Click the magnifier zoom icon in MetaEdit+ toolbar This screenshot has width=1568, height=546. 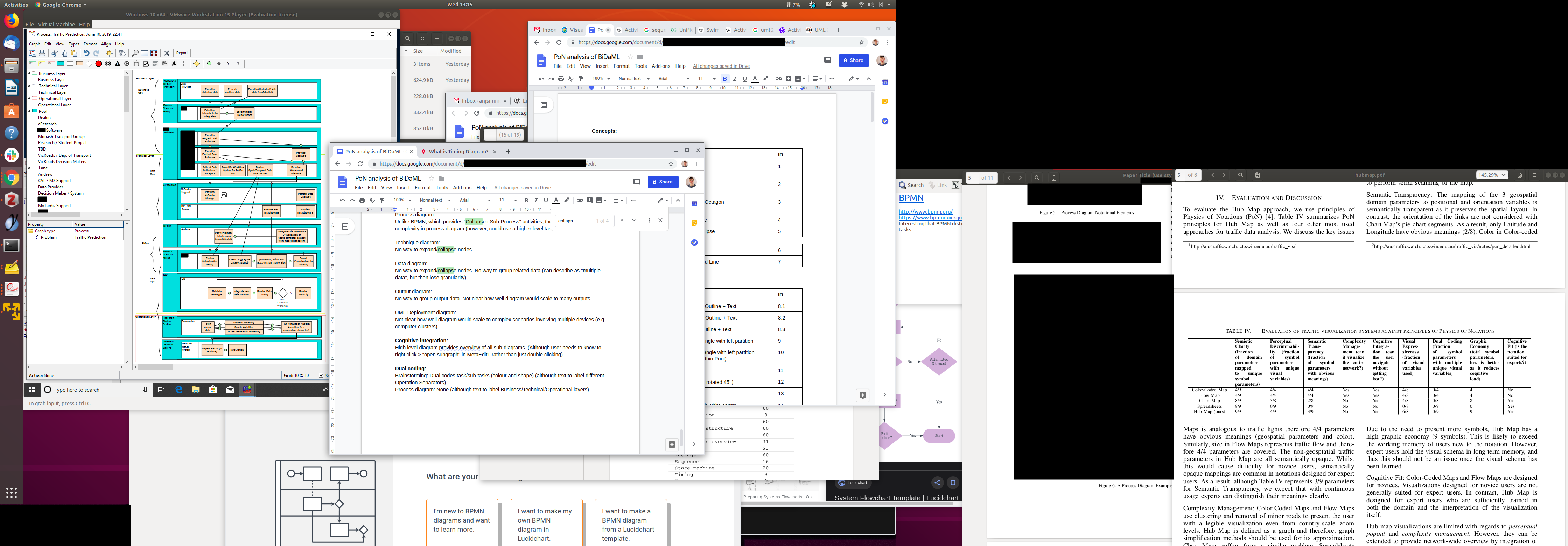coord(134,53)
